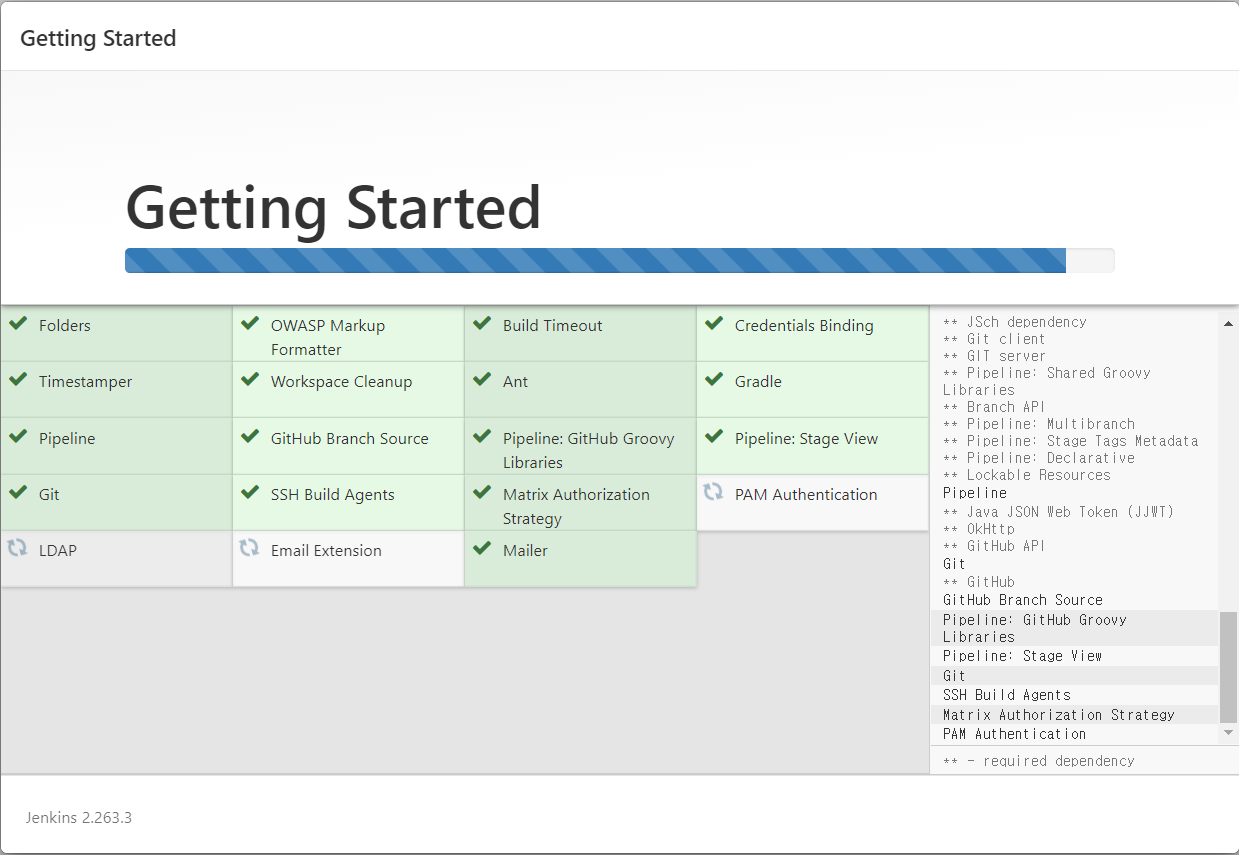Click the 'GitHub Branch Source' log entry

tap(1023, 600)
